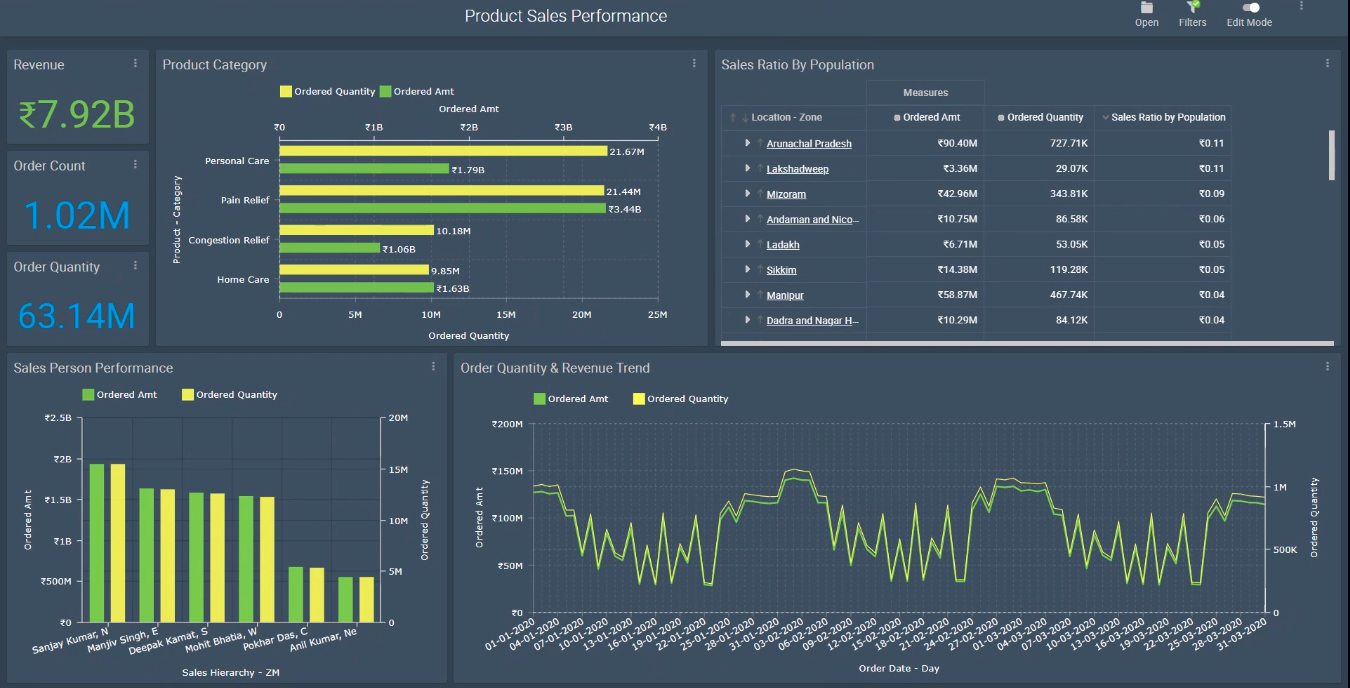
Task: Click the Ordered Amt column header
Action: pyautogui.click(x=925, y=117)
